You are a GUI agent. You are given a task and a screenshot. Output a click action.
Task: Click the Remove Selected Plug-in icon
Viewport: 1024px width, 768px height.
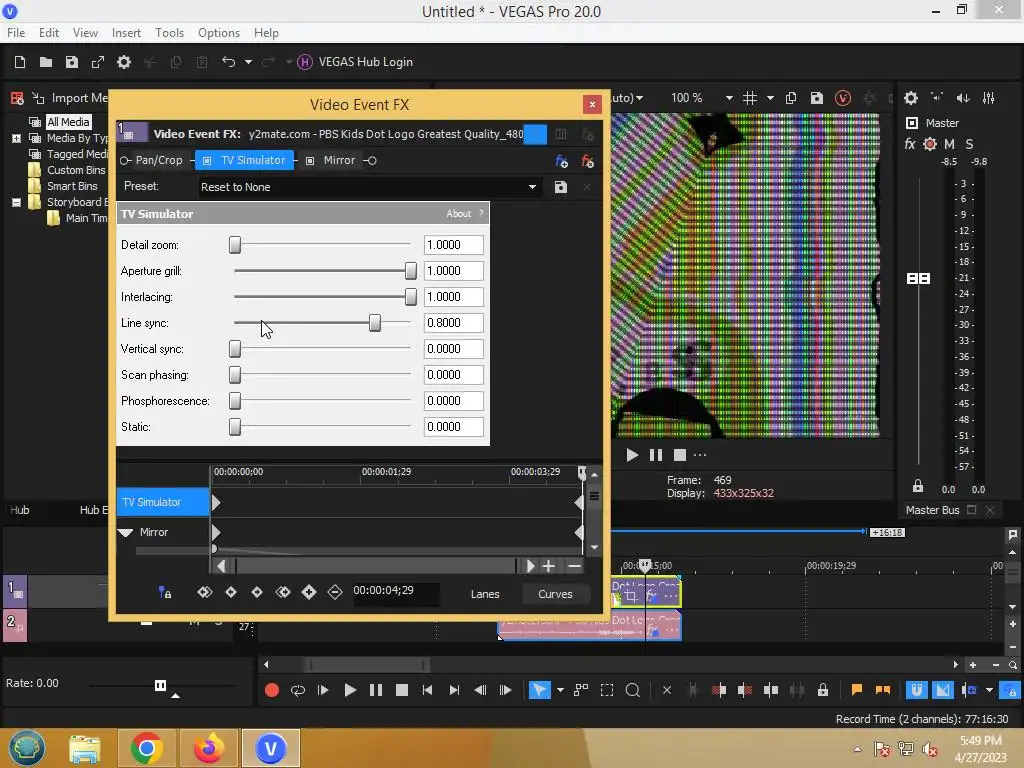coord(587,161)
